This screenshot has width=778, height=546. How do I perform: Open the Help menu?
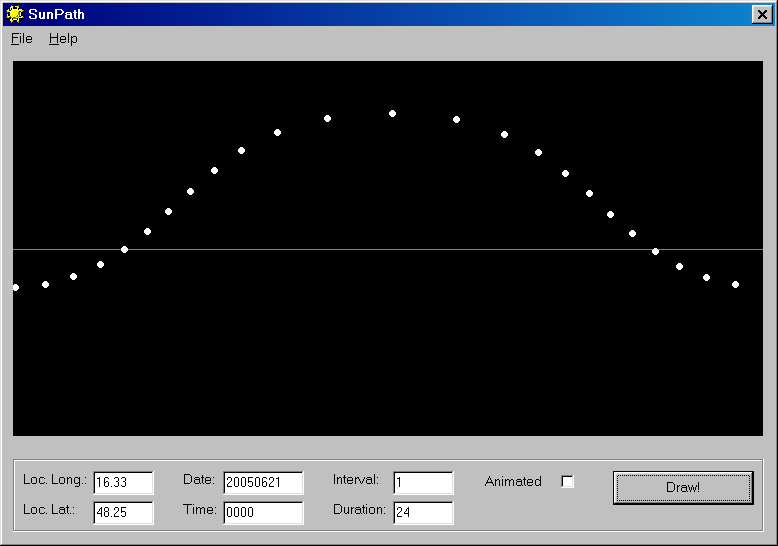63,39
